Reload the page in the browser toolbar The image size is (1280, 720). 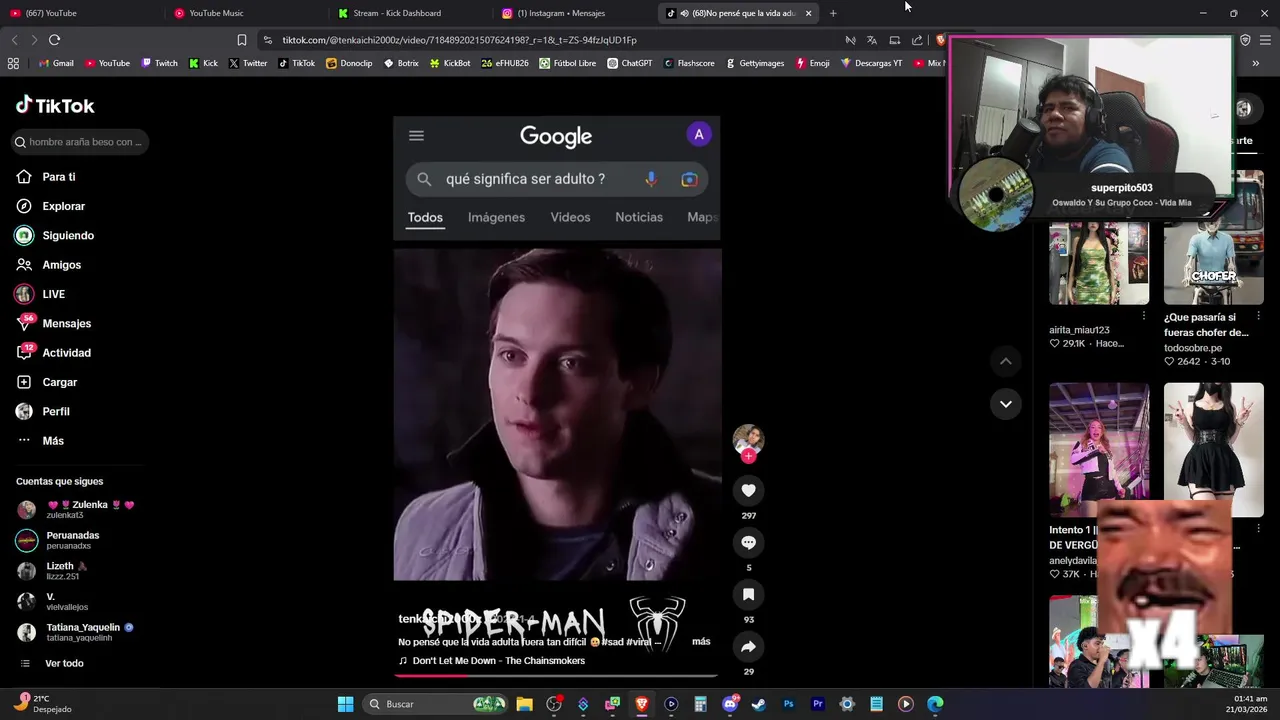point(54,40)
